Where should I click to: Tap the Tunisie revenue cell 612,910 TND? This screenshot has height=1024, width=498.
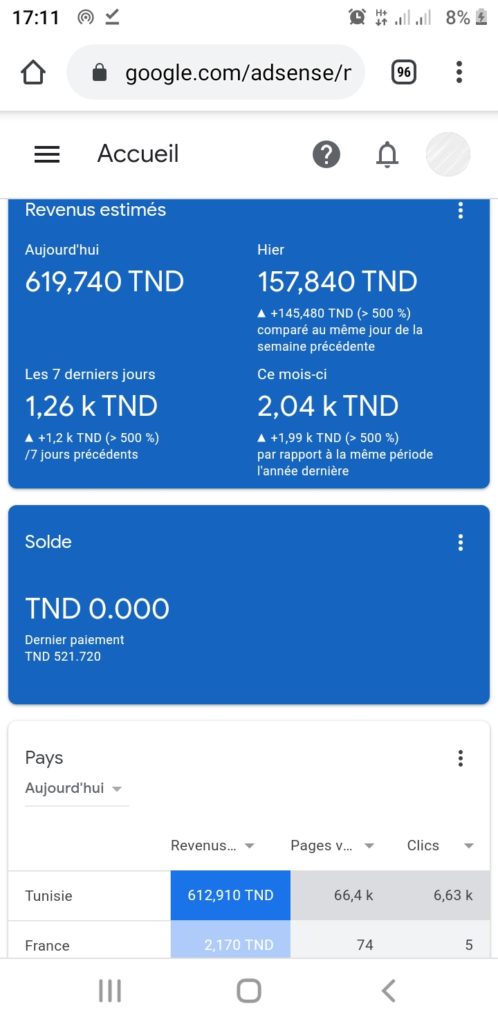point(230,895)
